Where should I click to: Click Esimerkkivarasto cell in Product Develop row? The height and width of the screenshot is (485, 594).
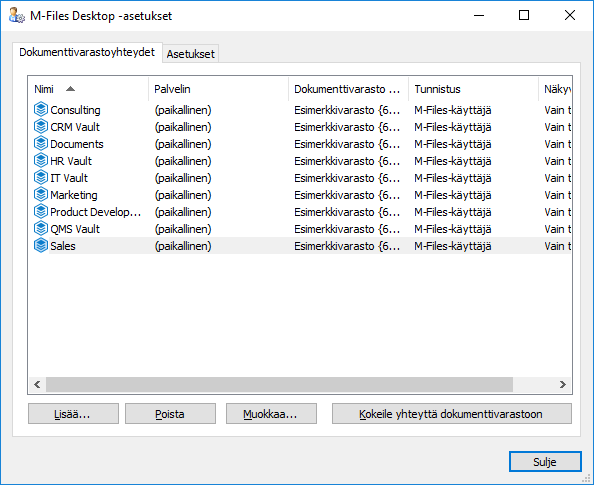[347, 212]
